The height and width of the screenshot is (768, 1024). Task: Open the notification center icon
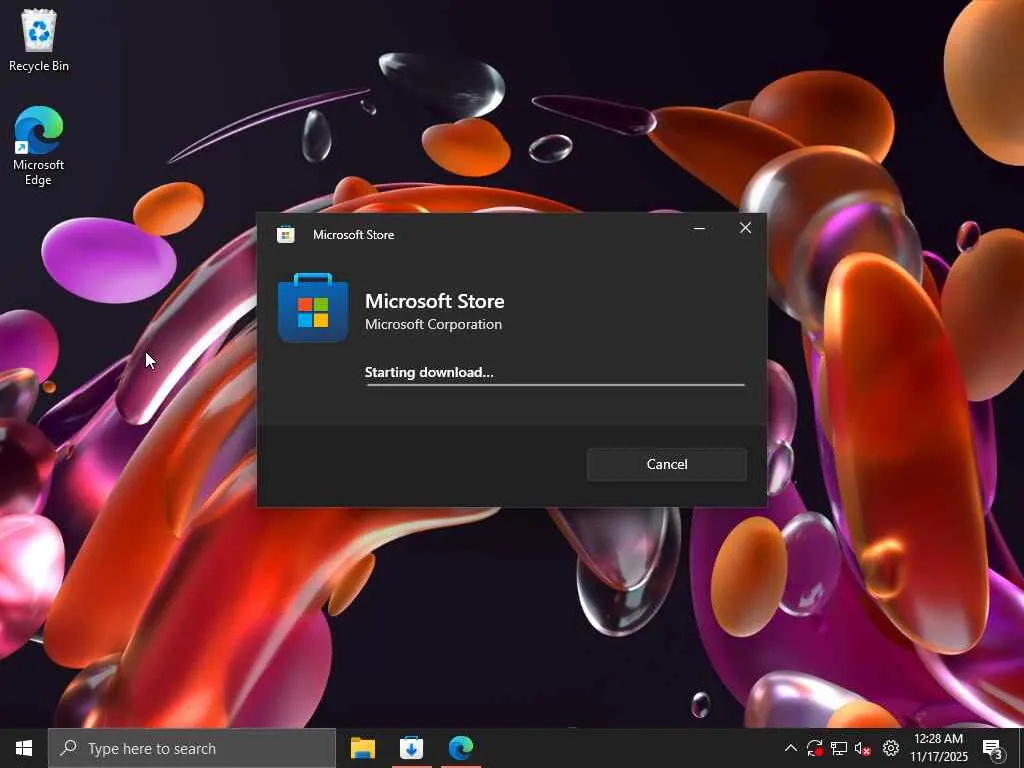[x=992, y=748]
